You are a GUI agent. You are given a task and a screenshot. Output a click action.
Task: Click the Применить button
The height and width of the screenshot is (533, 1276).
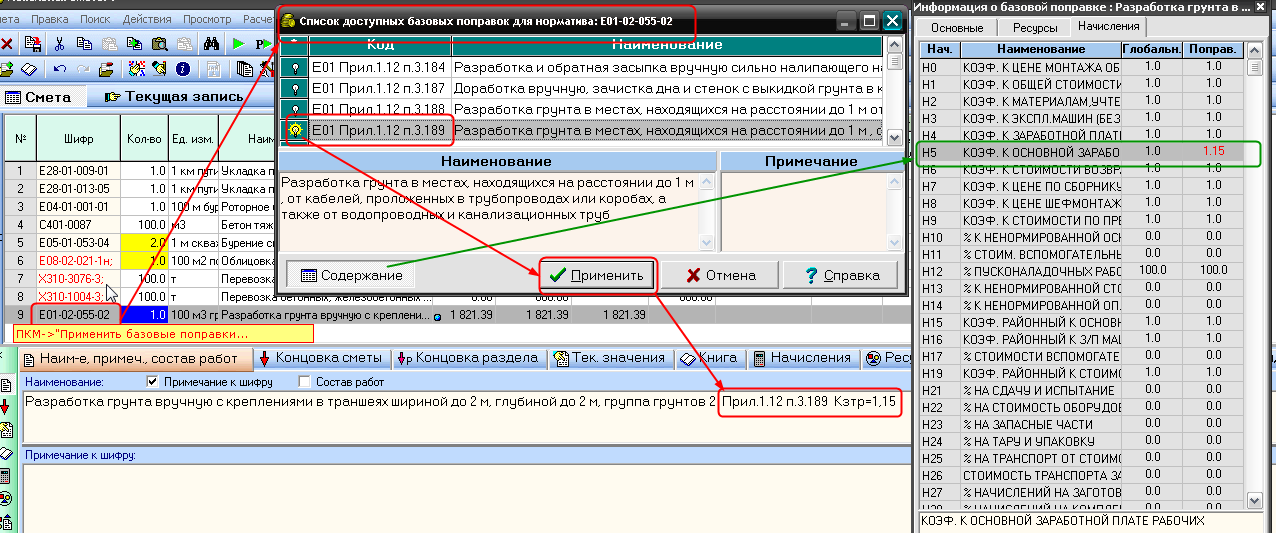[598, 275]
